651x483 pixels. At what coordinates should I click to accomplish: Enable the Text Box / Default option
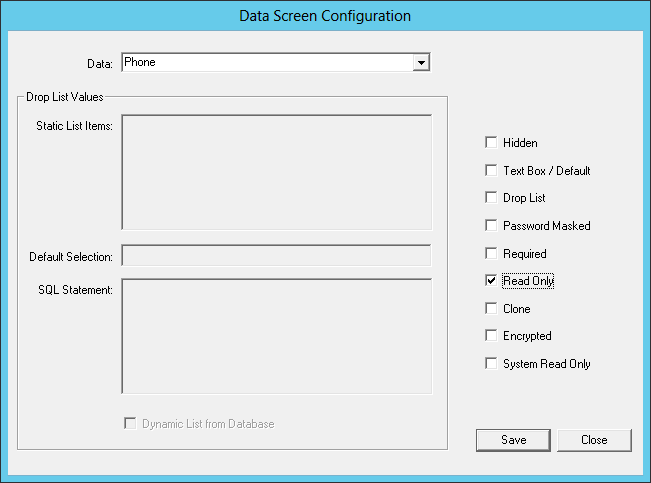coord(491,170)
